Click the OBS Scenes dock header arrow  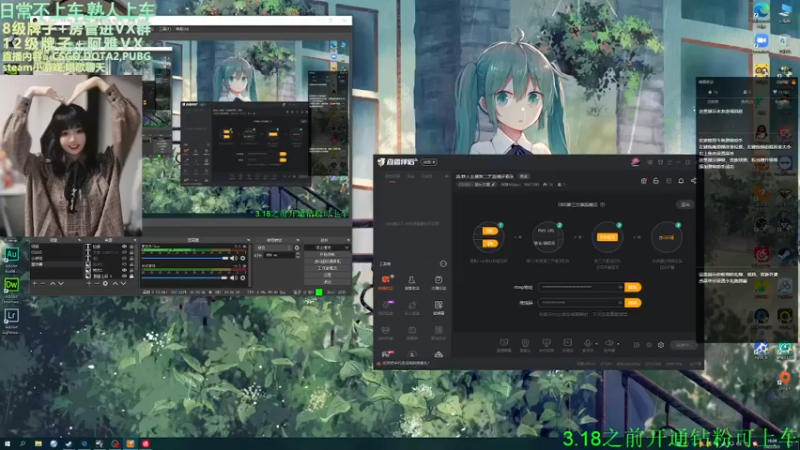click(x=79, y=240)
